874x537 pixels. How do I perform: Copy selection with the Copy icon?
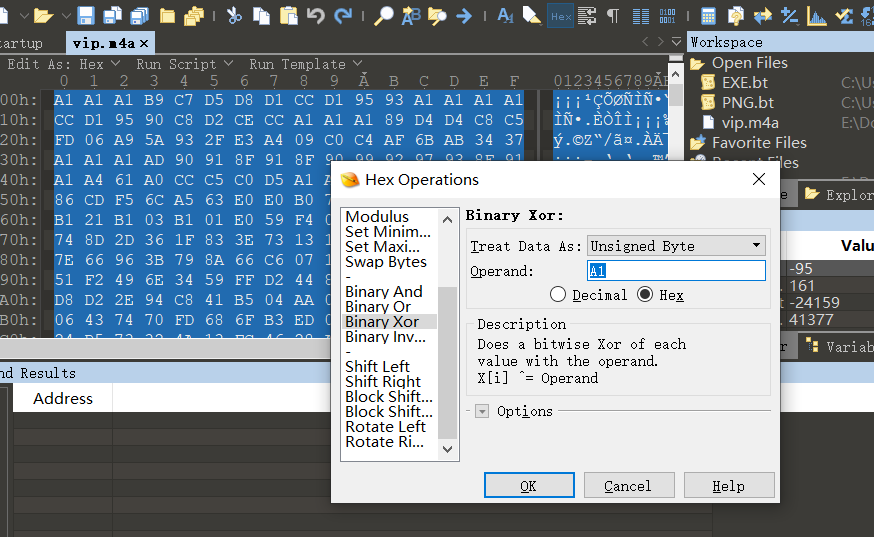point(261,16)
